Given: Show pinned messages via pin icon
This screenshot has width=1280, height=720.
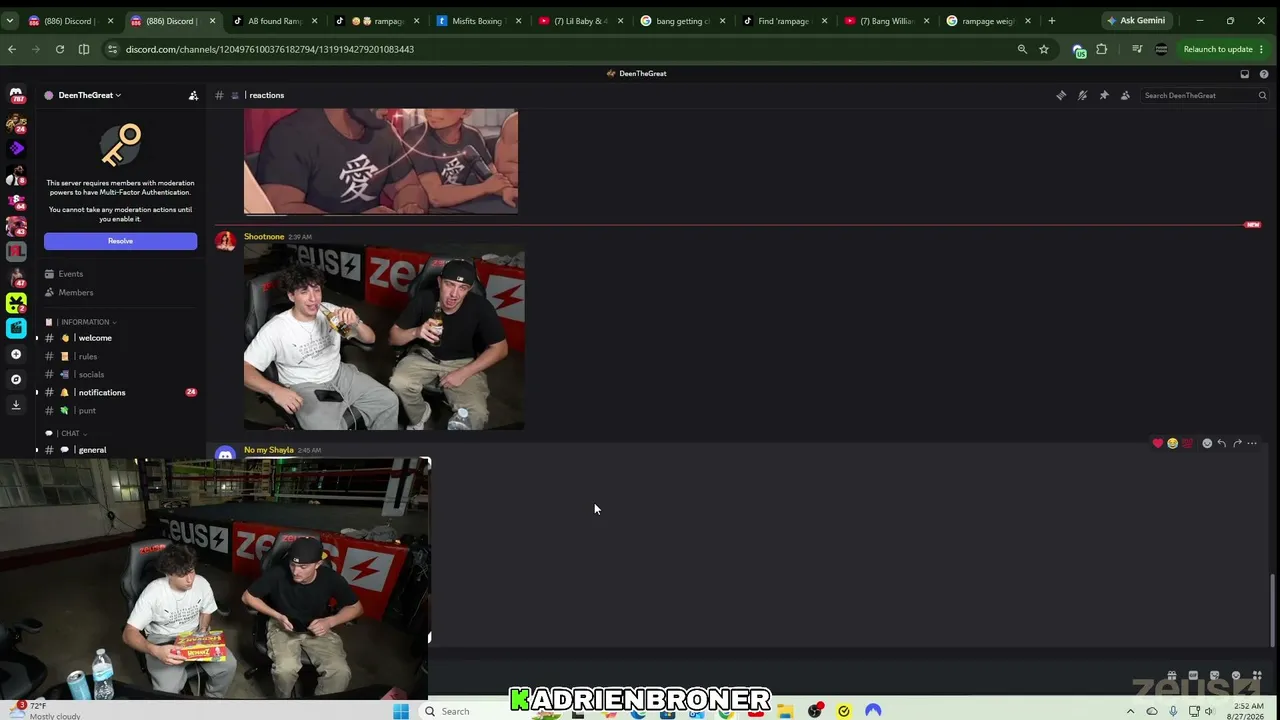Looking at the screenshot, I should pos(1104,95).
